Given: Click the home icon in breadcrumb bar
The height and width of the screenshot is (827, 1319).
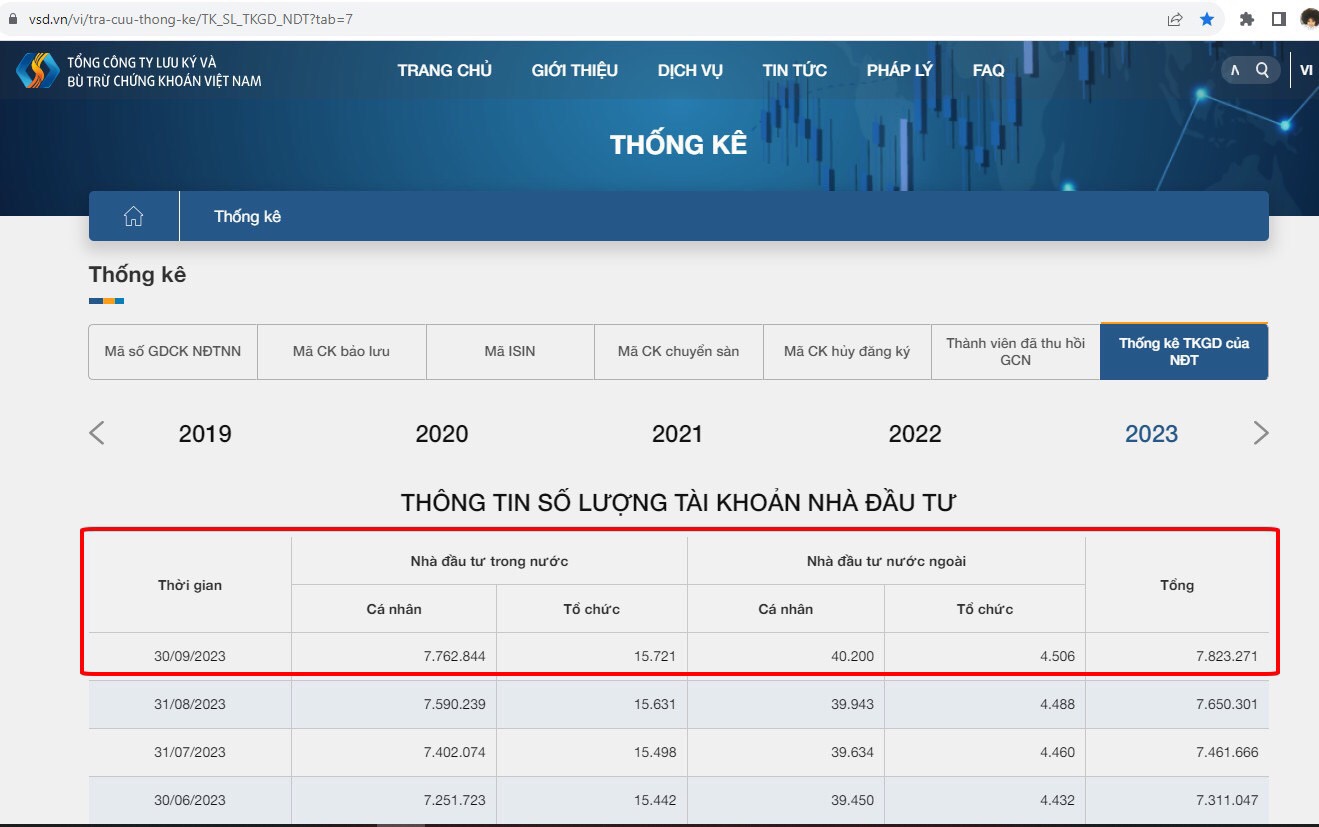Looking at the screenshot, I should (x=133, y=217).
